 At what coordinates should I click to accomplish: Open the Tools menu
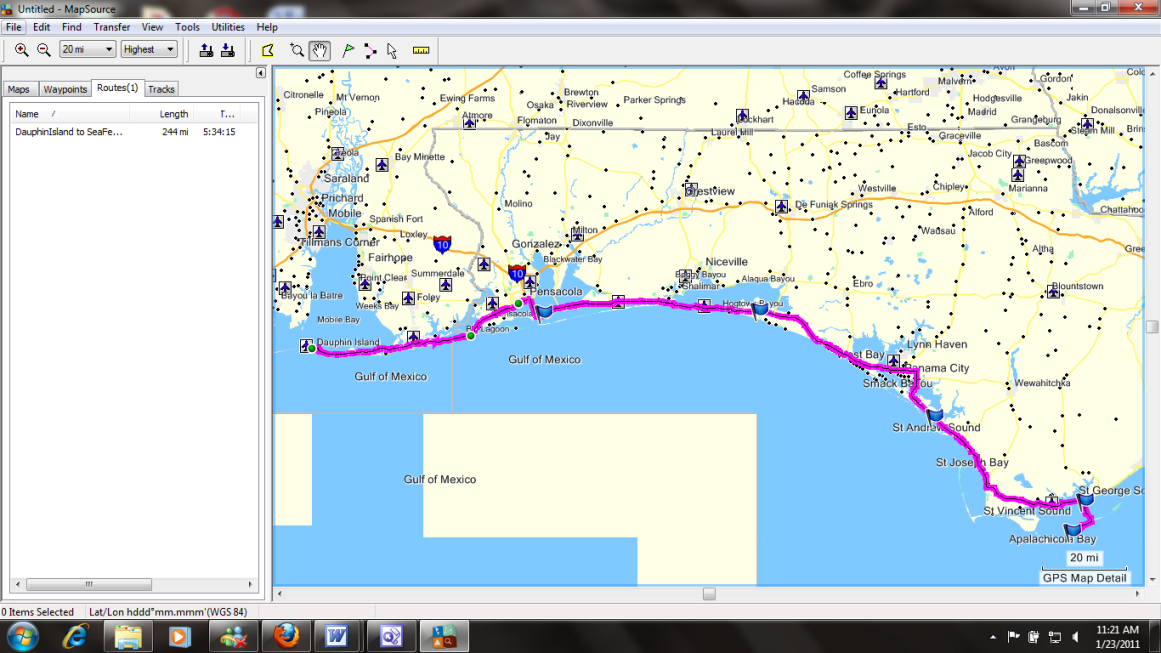coord(187,27)
